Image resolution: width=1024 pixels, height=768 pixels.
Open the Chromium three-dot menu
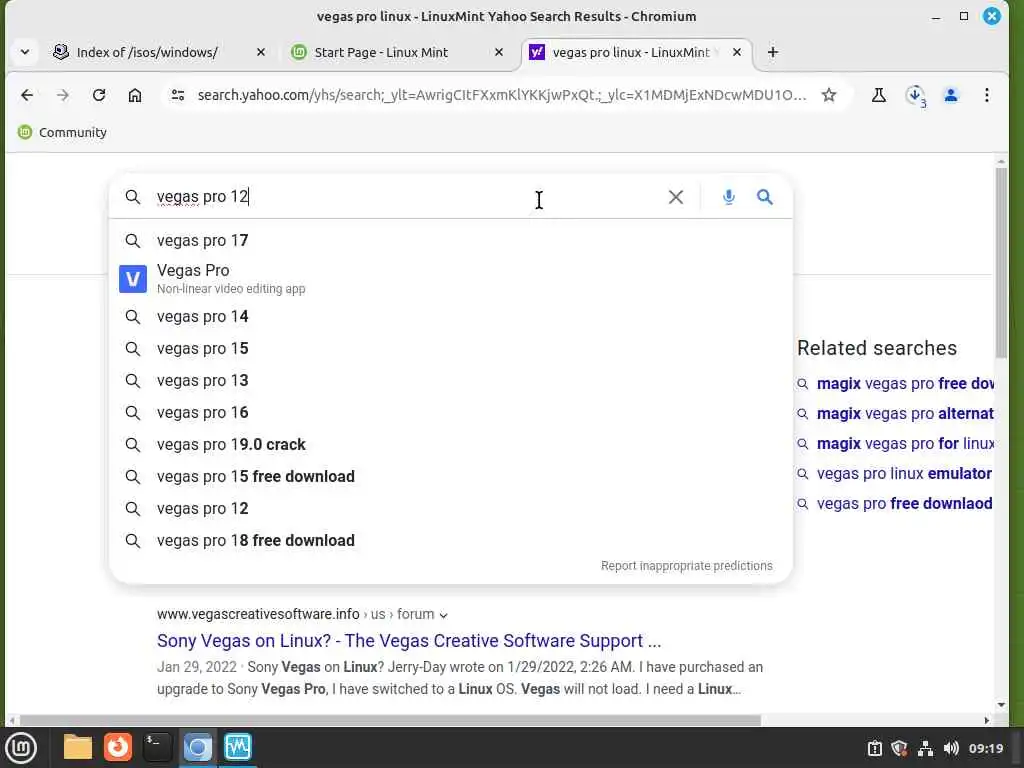986,95
